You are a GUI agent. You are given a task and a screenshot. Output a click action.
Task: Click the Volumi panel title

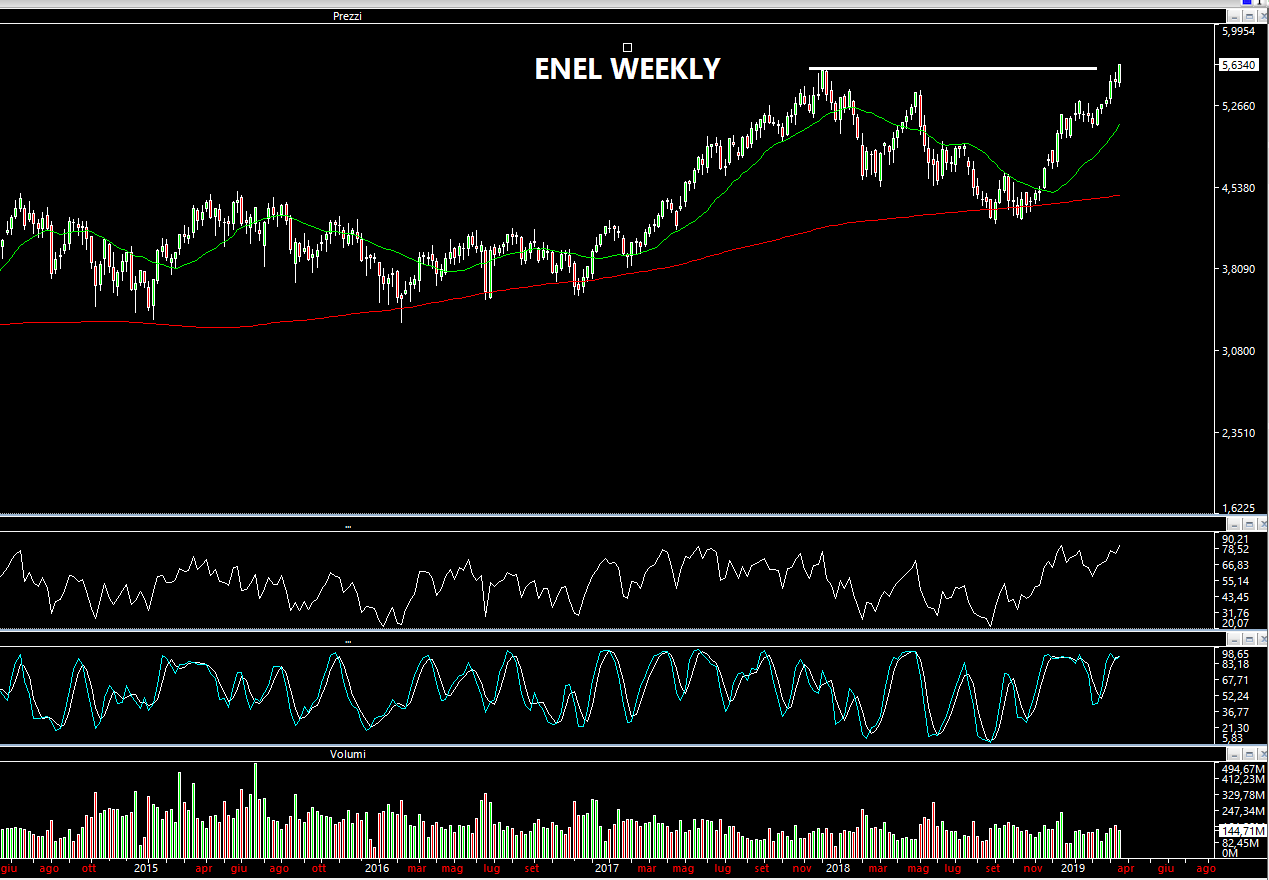[347, 754]
